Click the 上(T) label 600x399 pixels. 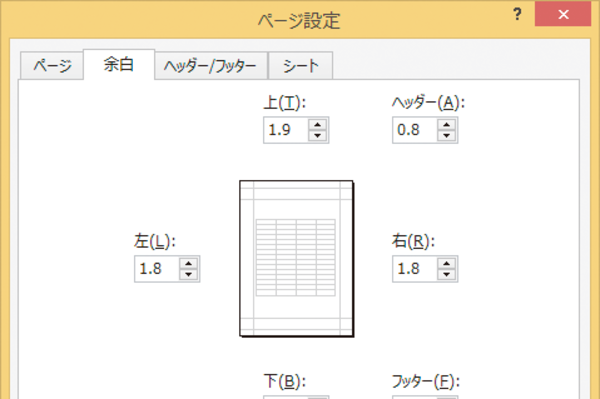(x=285, y=103)
